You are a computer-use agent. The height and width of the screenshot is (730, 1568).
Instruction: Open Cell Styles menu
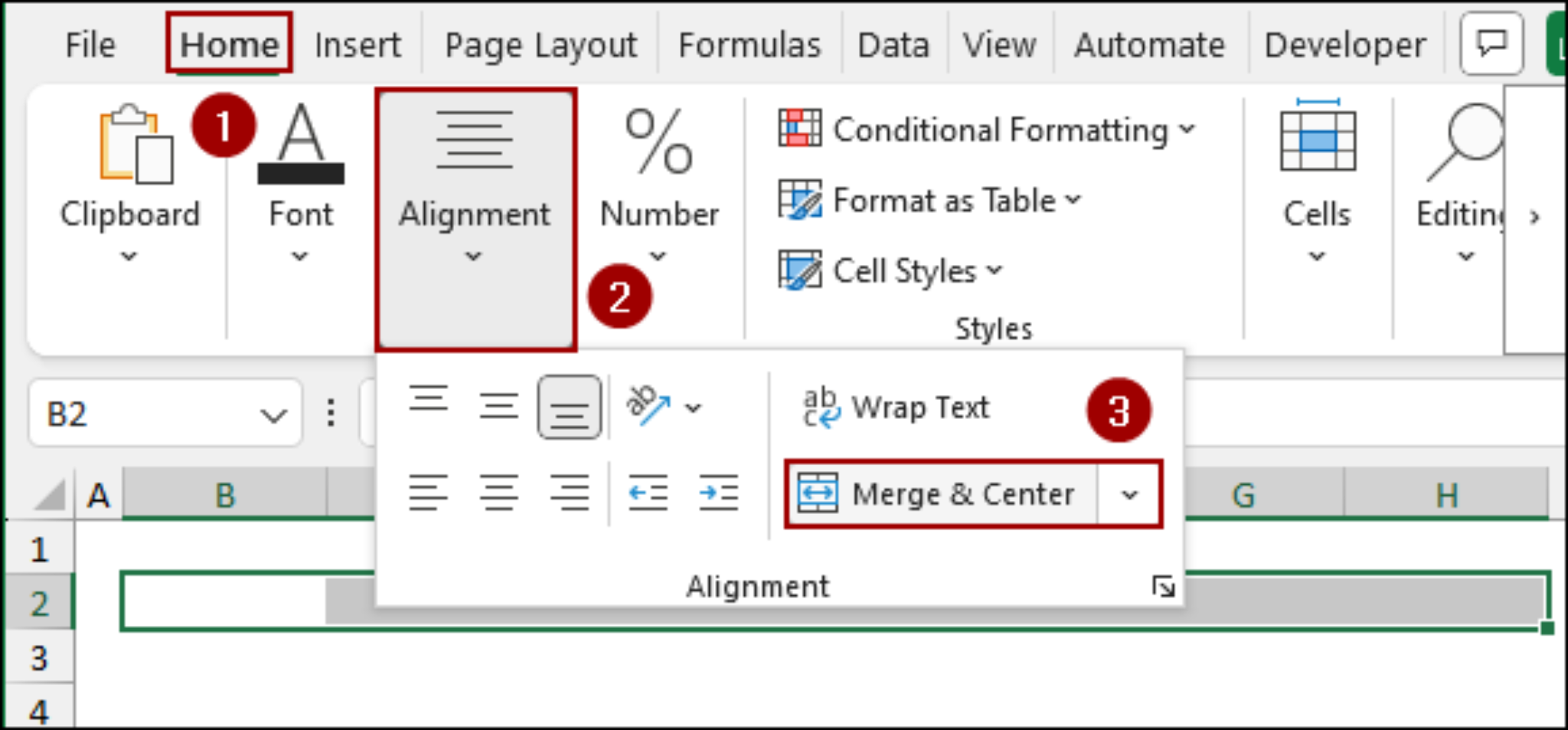[x=890, y=271]
